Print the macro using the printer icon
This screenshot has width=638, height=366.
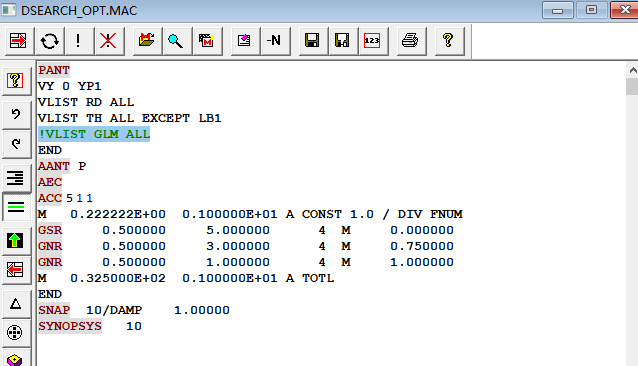410,41
